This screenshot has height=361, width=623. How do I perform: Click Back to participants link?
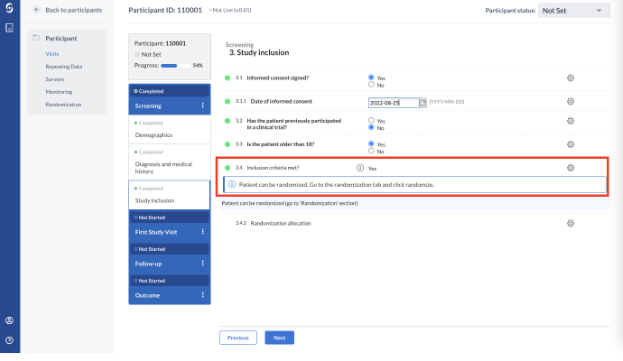[x=74, y=10]
